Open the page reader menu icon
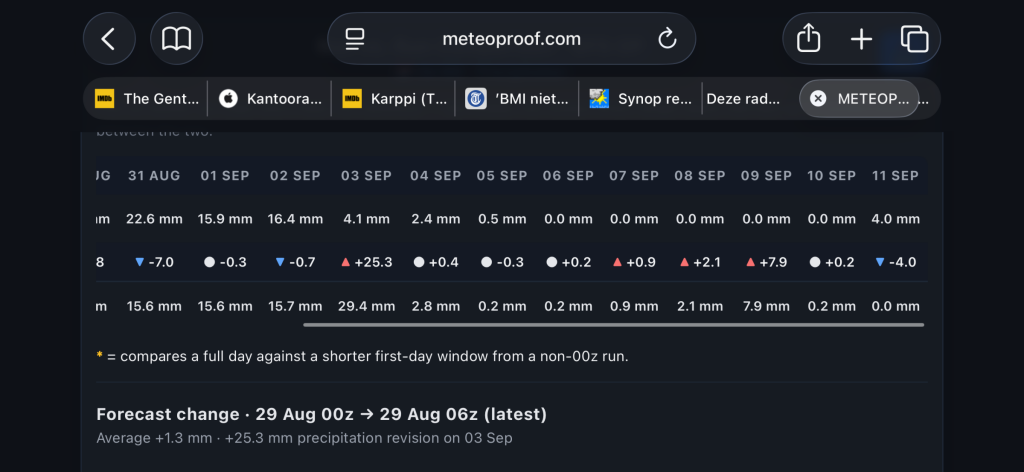The height and width of the screenshot is (472, 1024). pos(355,39)
